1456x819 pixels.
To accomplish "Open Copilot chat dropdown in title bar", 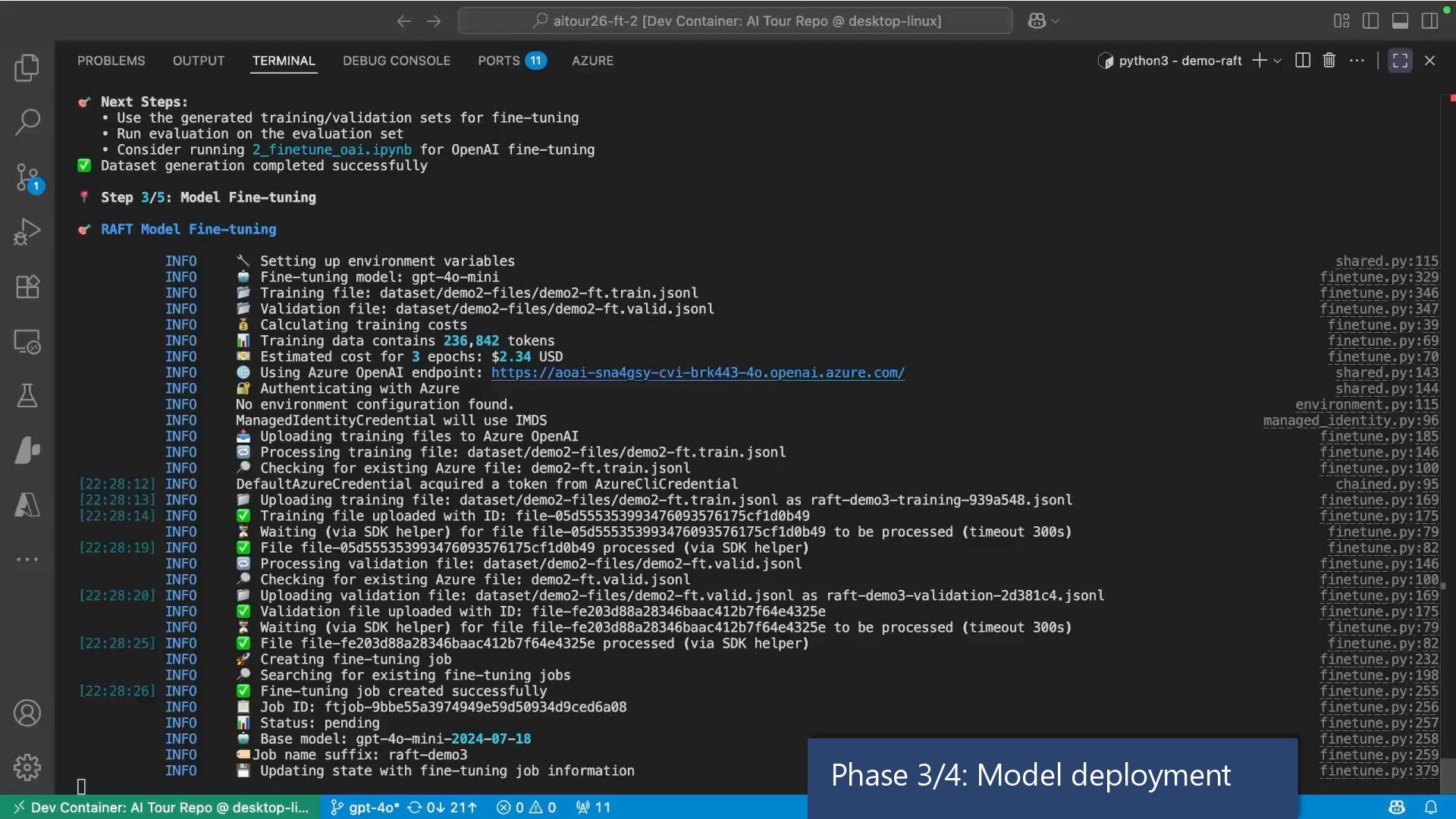I will coord(1056,21).
